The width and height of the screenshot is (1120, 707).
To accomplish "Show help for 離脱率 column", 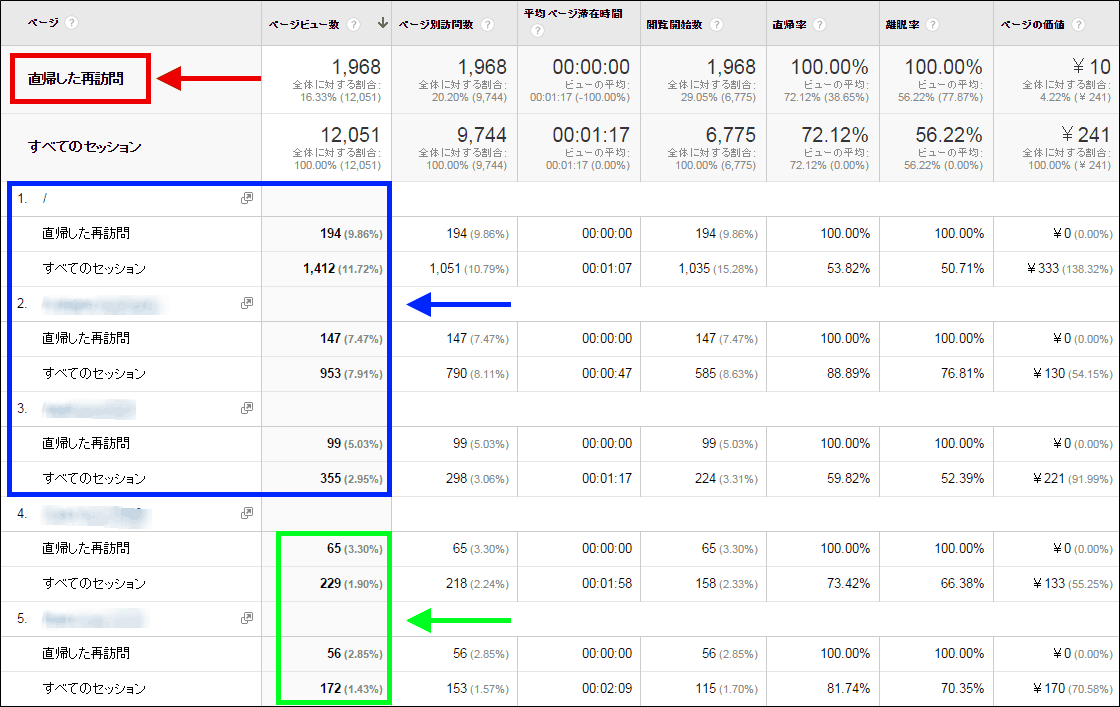I will pos(932,24).
